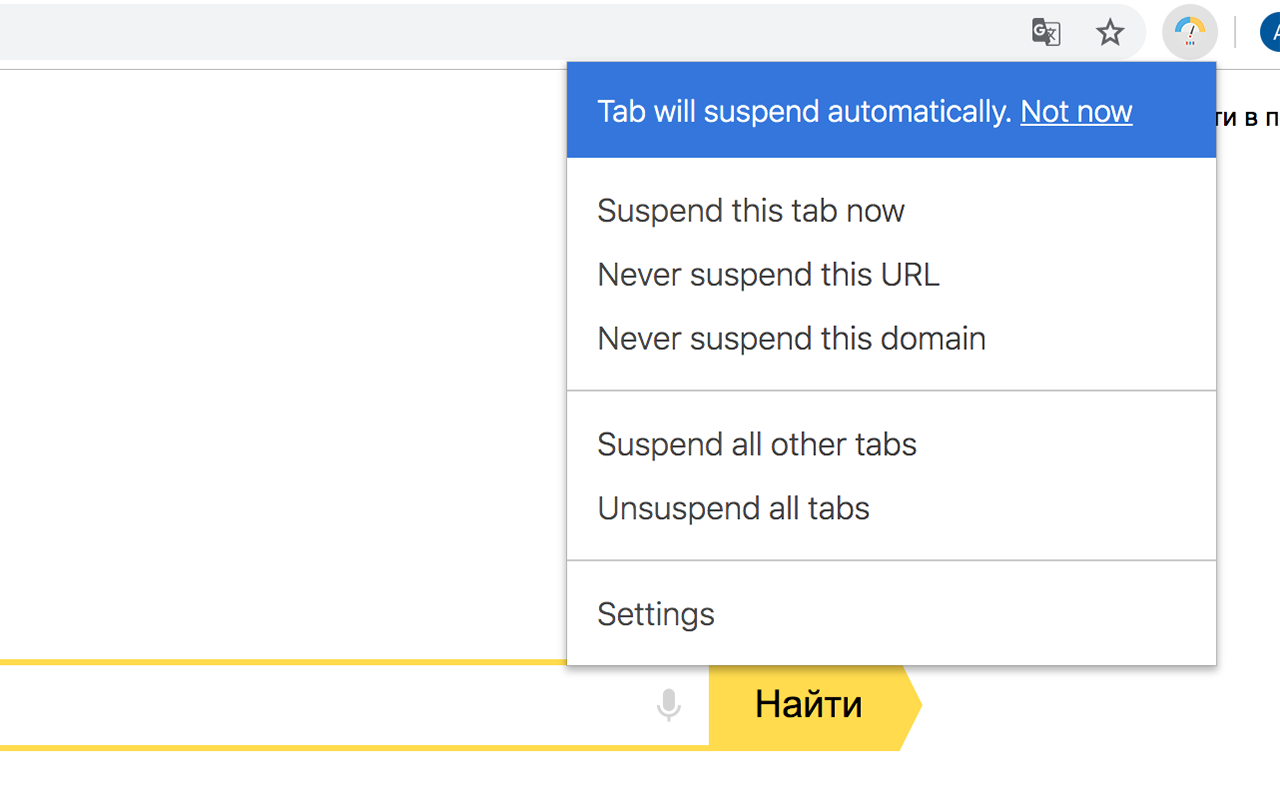The width and height of the screenshot is (1280, 800).
Task: Click the translate icon to translate this page
Action: click(x=1045, y=32)
